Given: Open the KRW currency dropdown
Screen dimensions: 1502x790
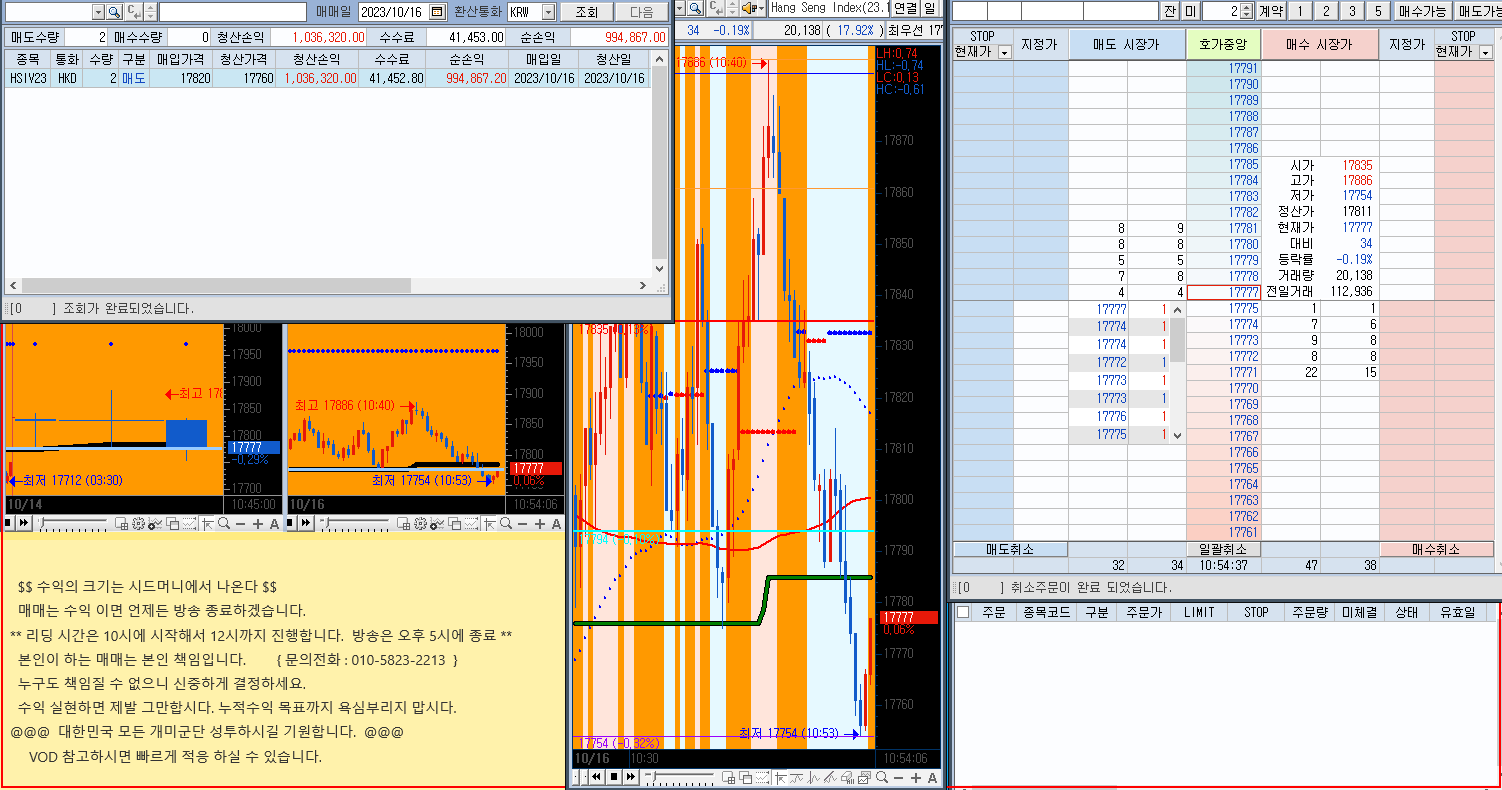Looking at the screenshot, I should (x=548, y=12).
